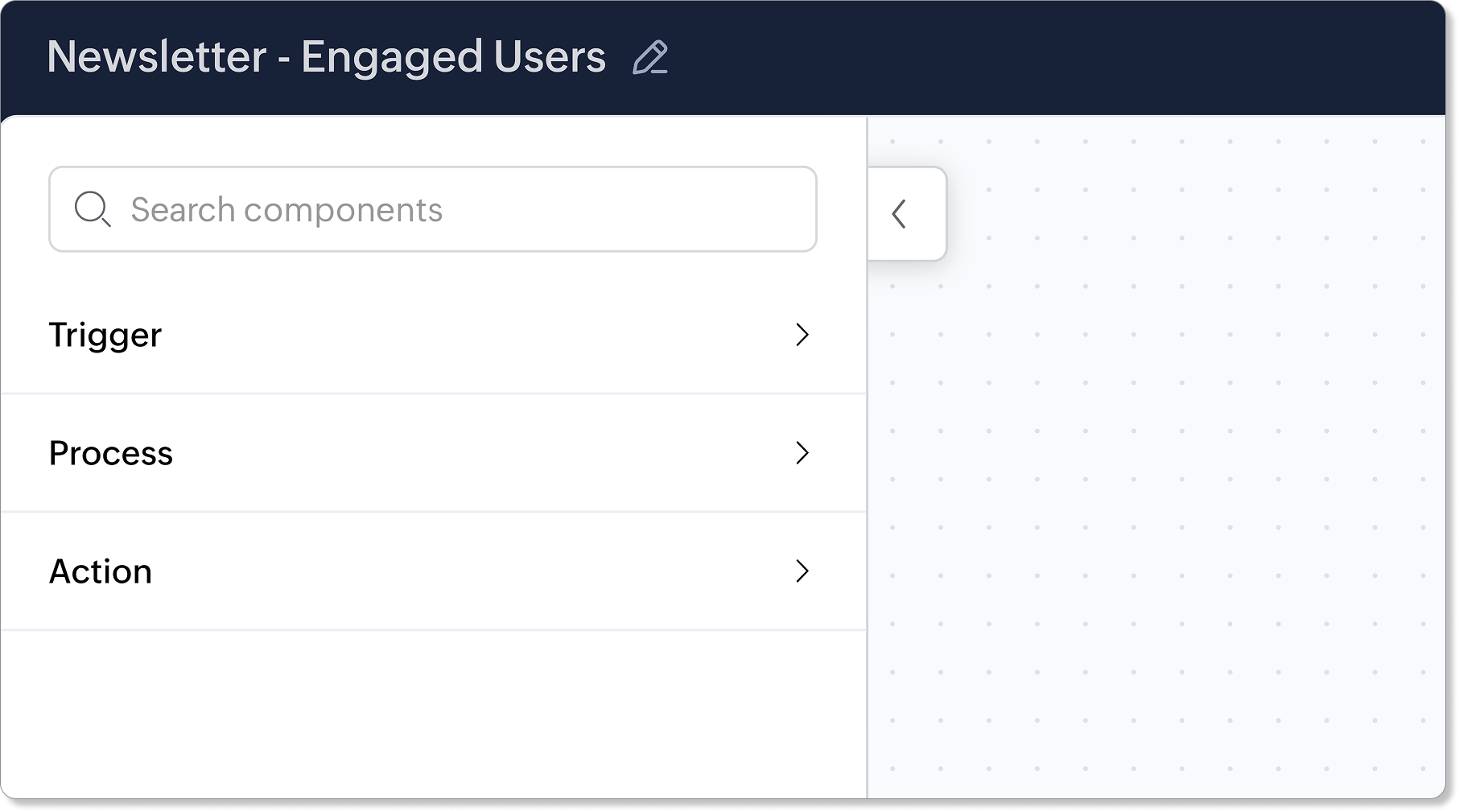
Task: Collapse the components panel using the left chevron
Action: tap(899, 214)
